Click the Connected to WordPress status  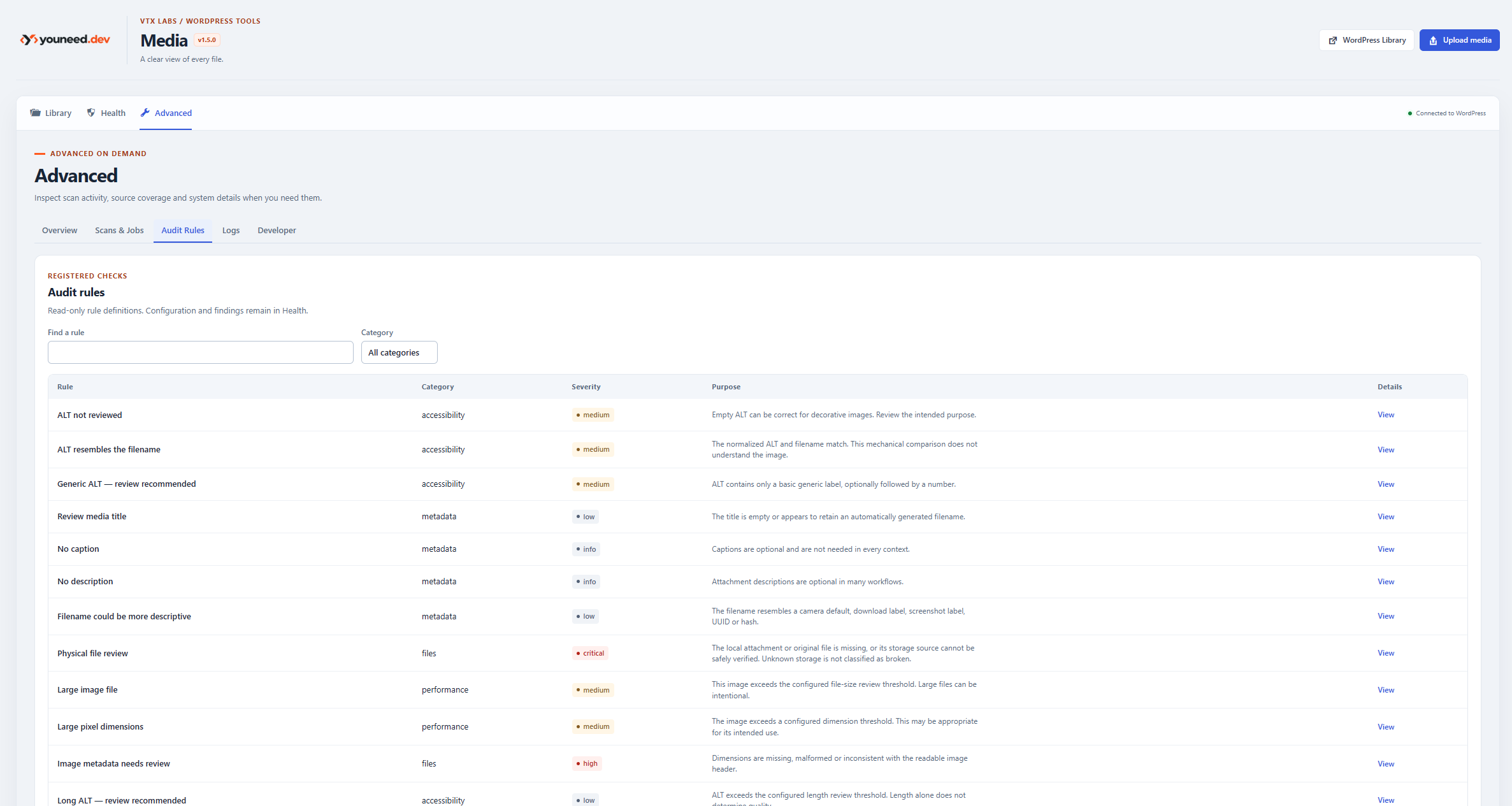tap(1446, 113)
